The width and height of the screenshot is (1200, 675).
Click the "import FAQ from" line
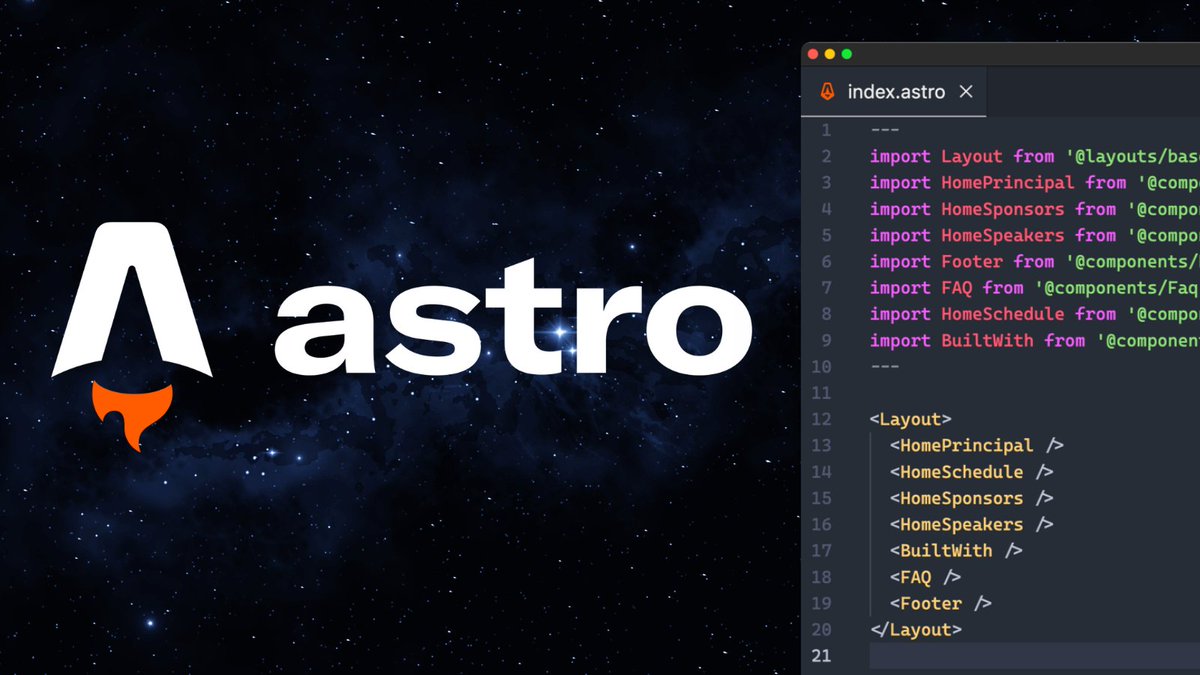[1035, 288]
